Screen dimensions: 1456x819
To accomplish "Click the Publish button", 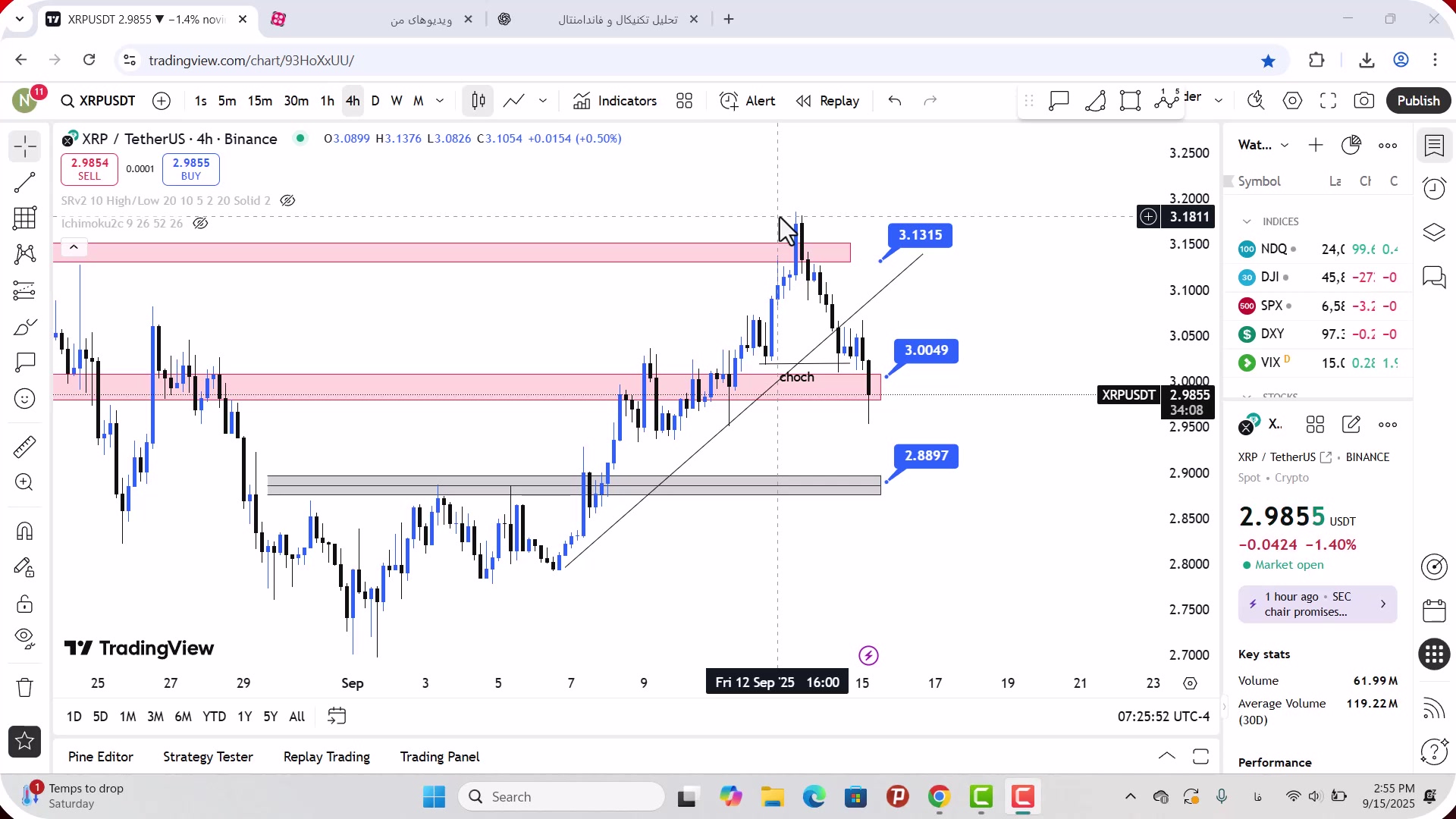I will 1418,101.
